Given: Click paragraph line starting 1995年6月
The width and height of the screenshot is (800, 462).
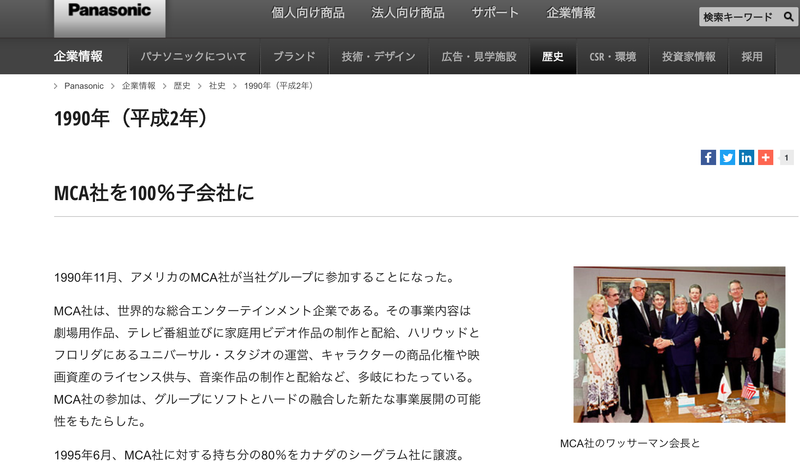Looking at the screenshot, I should [x=259, y=454].
